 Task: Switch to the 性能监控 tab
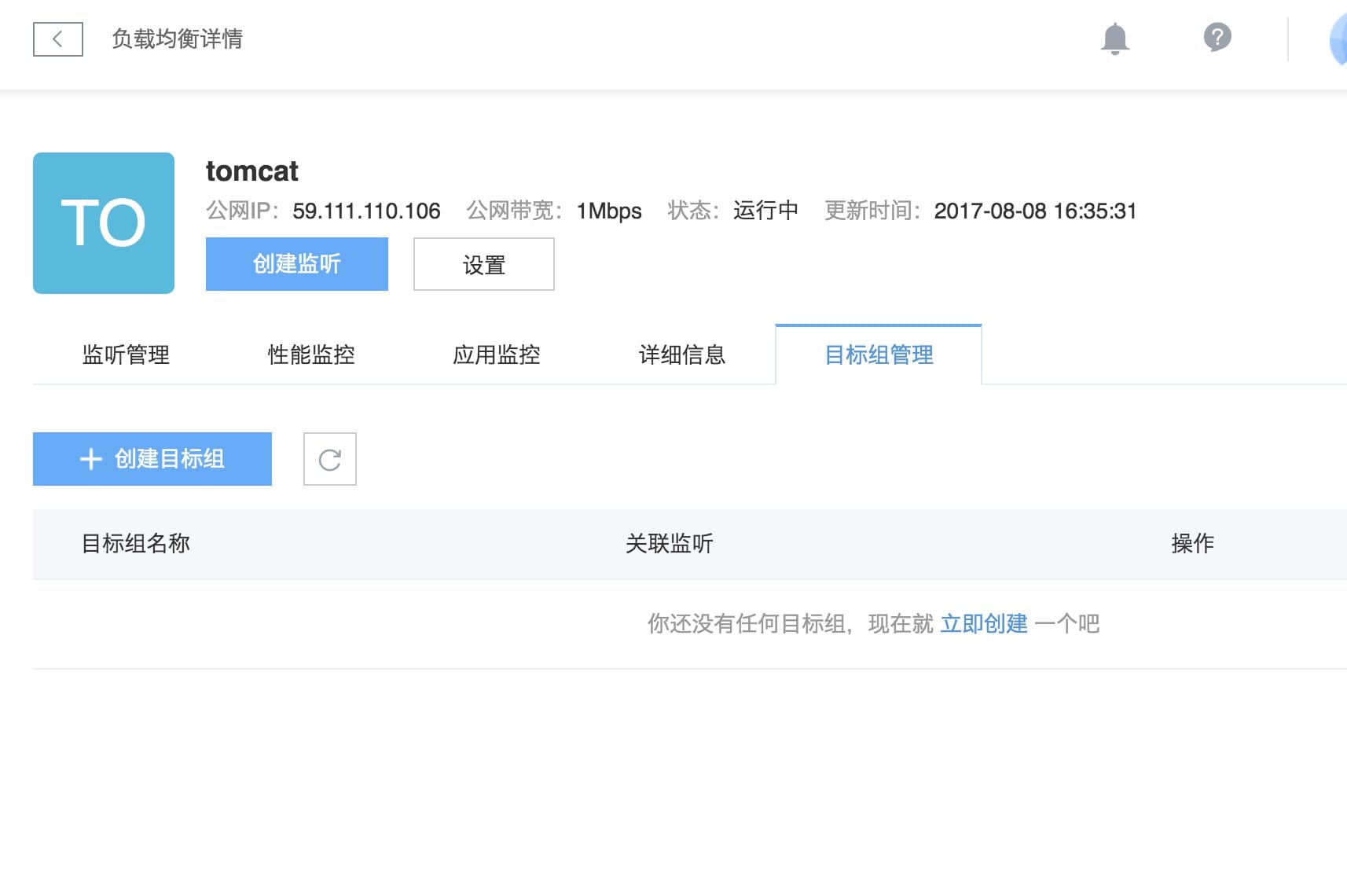coord(311,355)
